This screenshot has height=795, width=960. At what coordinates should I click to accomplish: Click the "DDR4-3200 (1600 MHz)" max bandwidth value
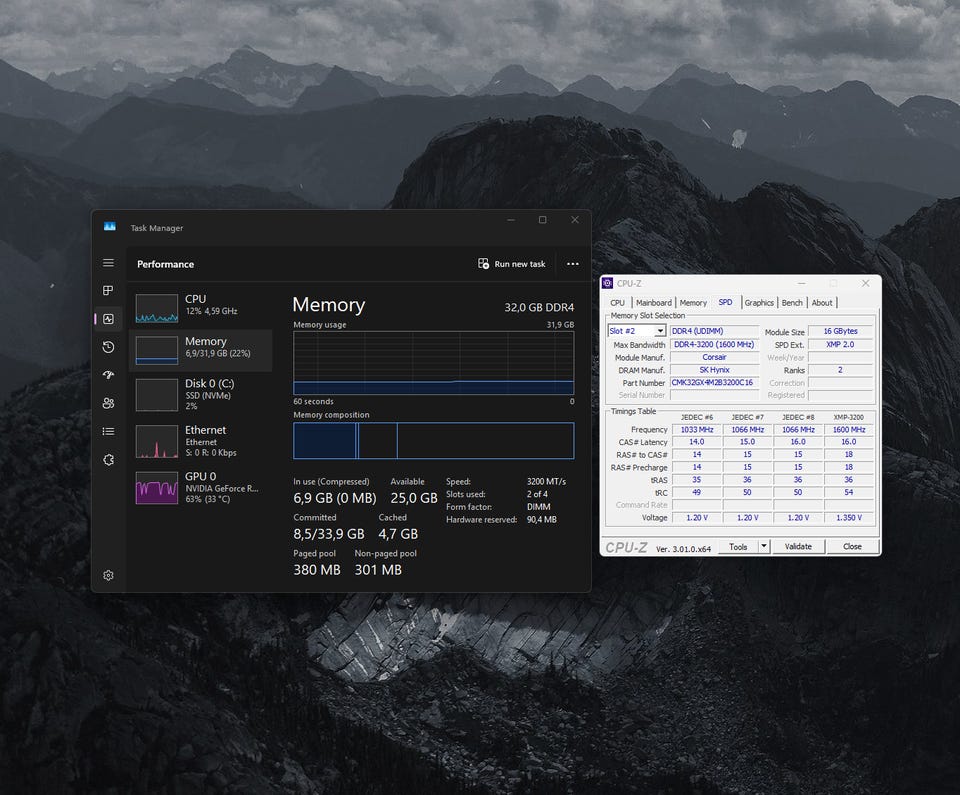click(x=714, y=344)
